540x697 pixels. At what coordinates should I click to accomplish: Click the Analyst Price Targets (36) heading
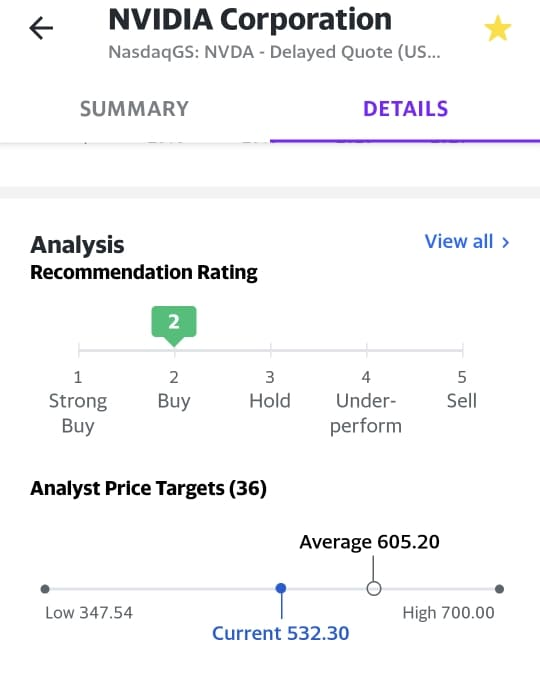148,488
